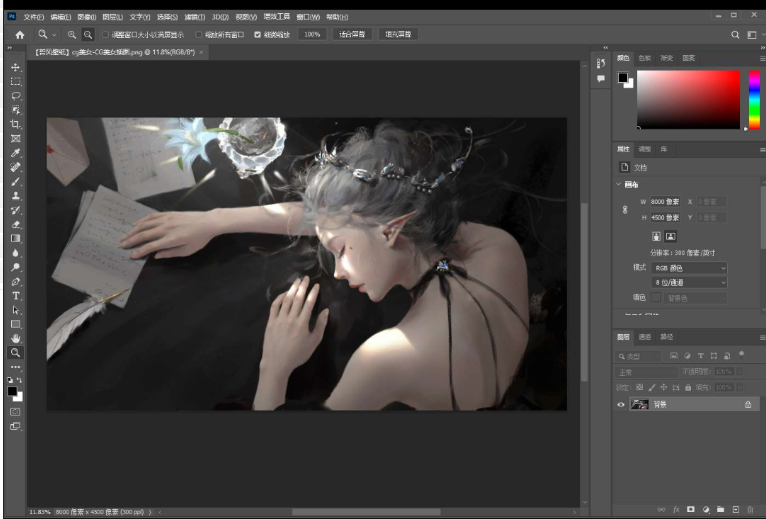Screen dimensions: 766x519
Task: Select the Crop tool
Action: 15,124
